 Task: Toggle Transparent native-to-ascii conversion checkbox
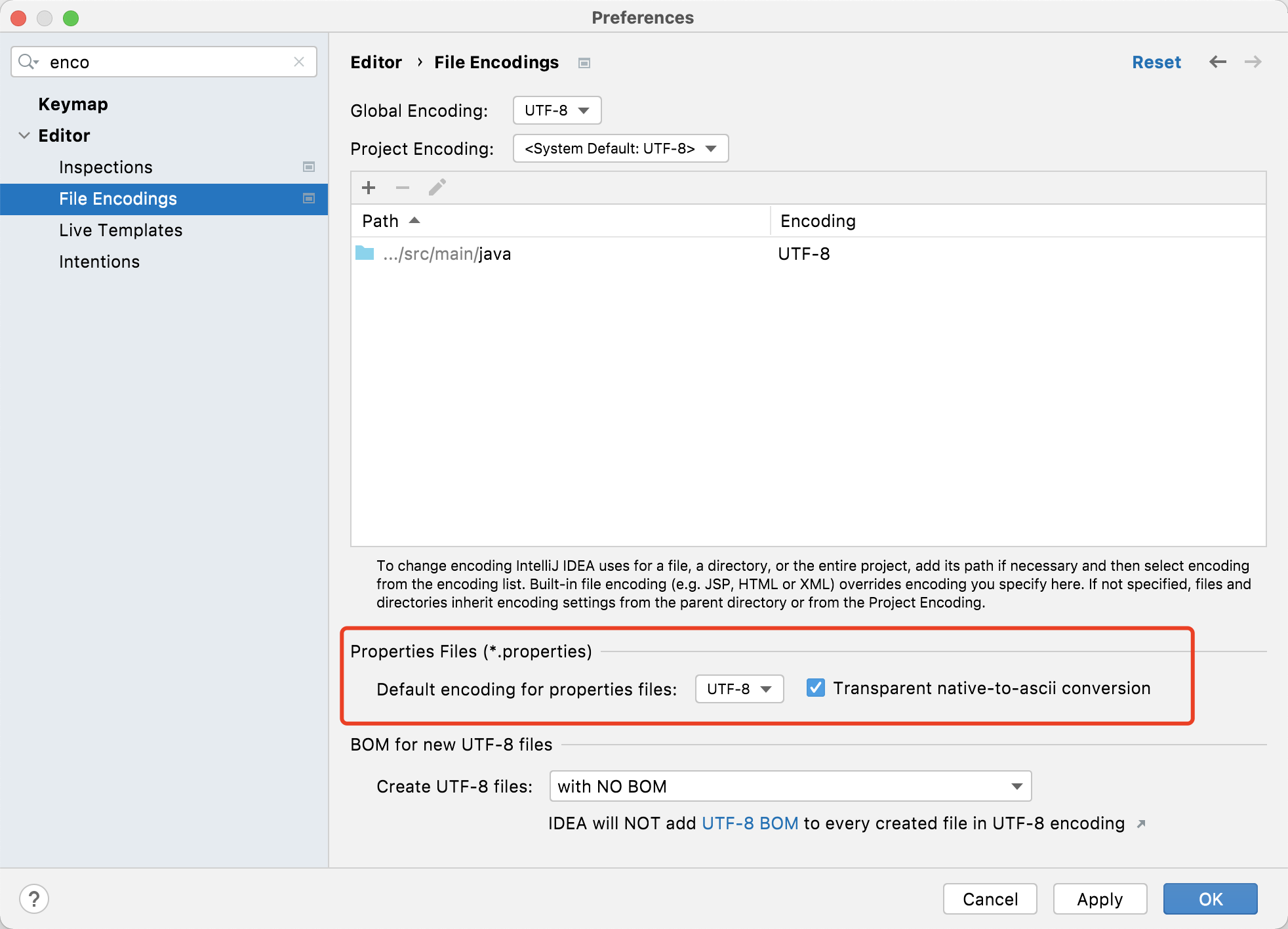click(x=816, y=688)
